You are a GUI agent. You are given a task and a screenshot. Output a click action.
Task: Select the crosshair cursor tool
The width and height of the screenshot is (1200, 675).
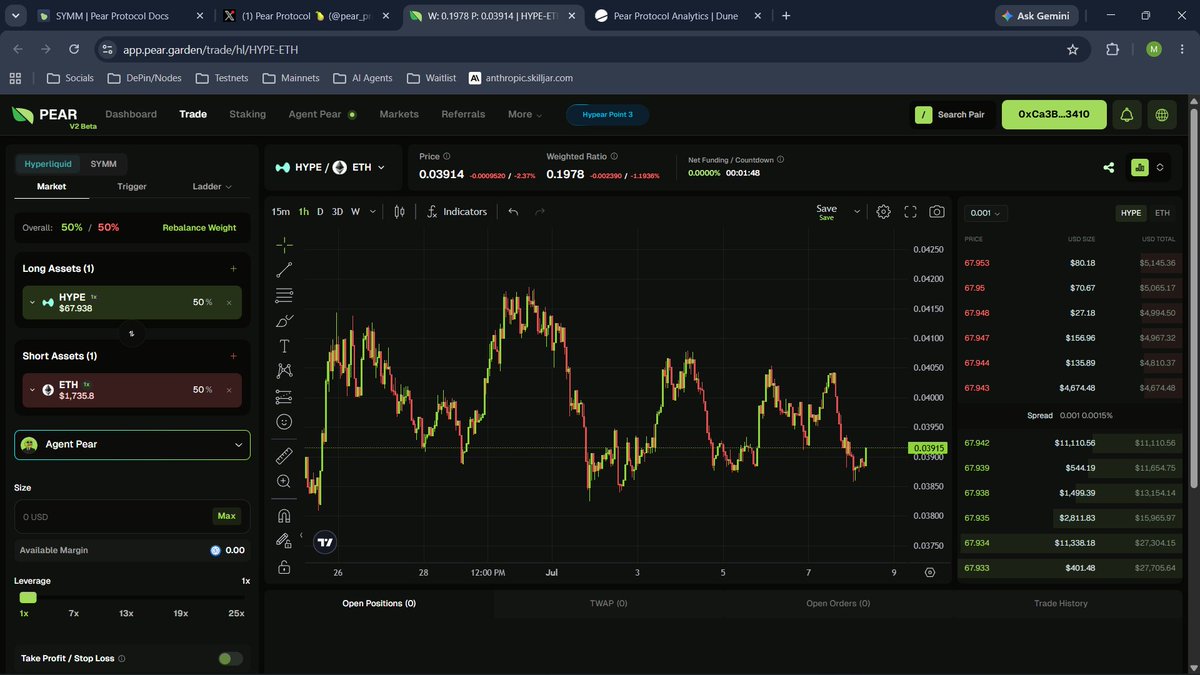pyautogui.click(x=284, y=244)
